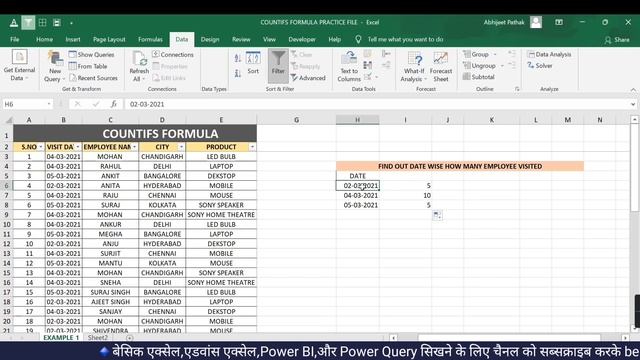640x360 pixels.
Task: Launch Solver add-in
Action: pos(540,65)
